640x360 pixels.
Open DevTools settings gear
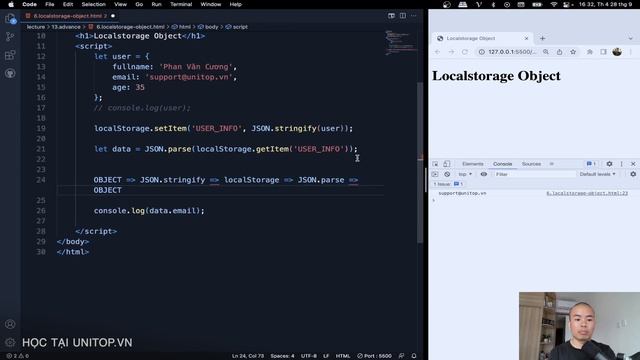click(x=609, y=164)
